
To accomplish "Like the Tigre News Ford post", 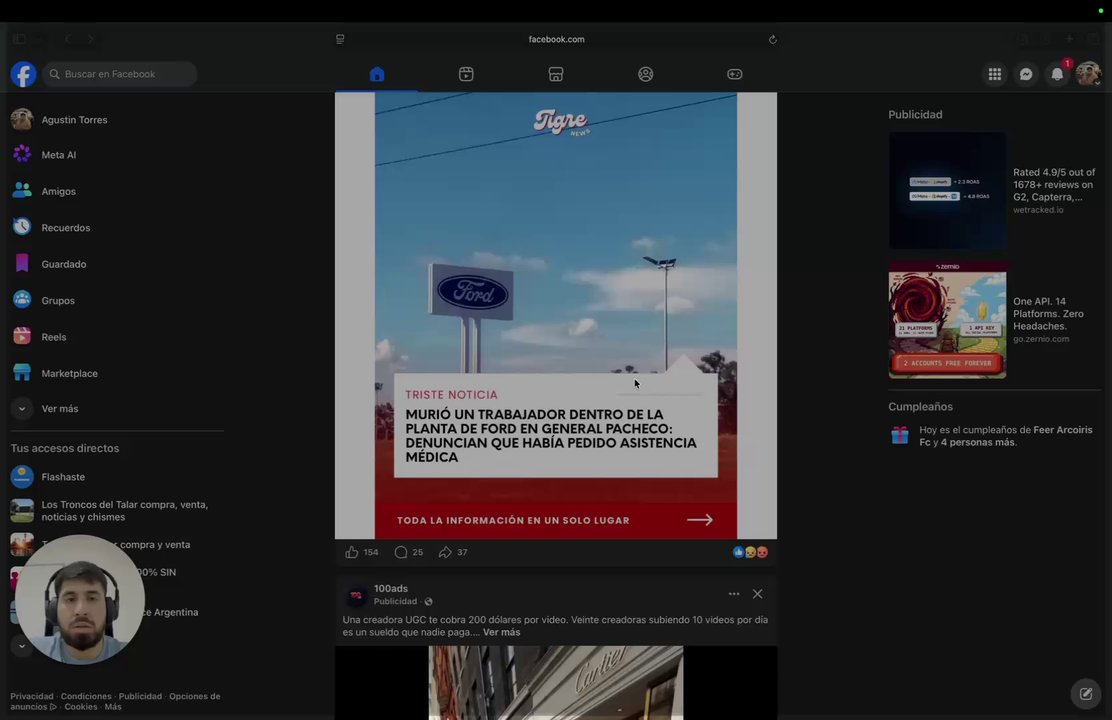I will point(352,552).
